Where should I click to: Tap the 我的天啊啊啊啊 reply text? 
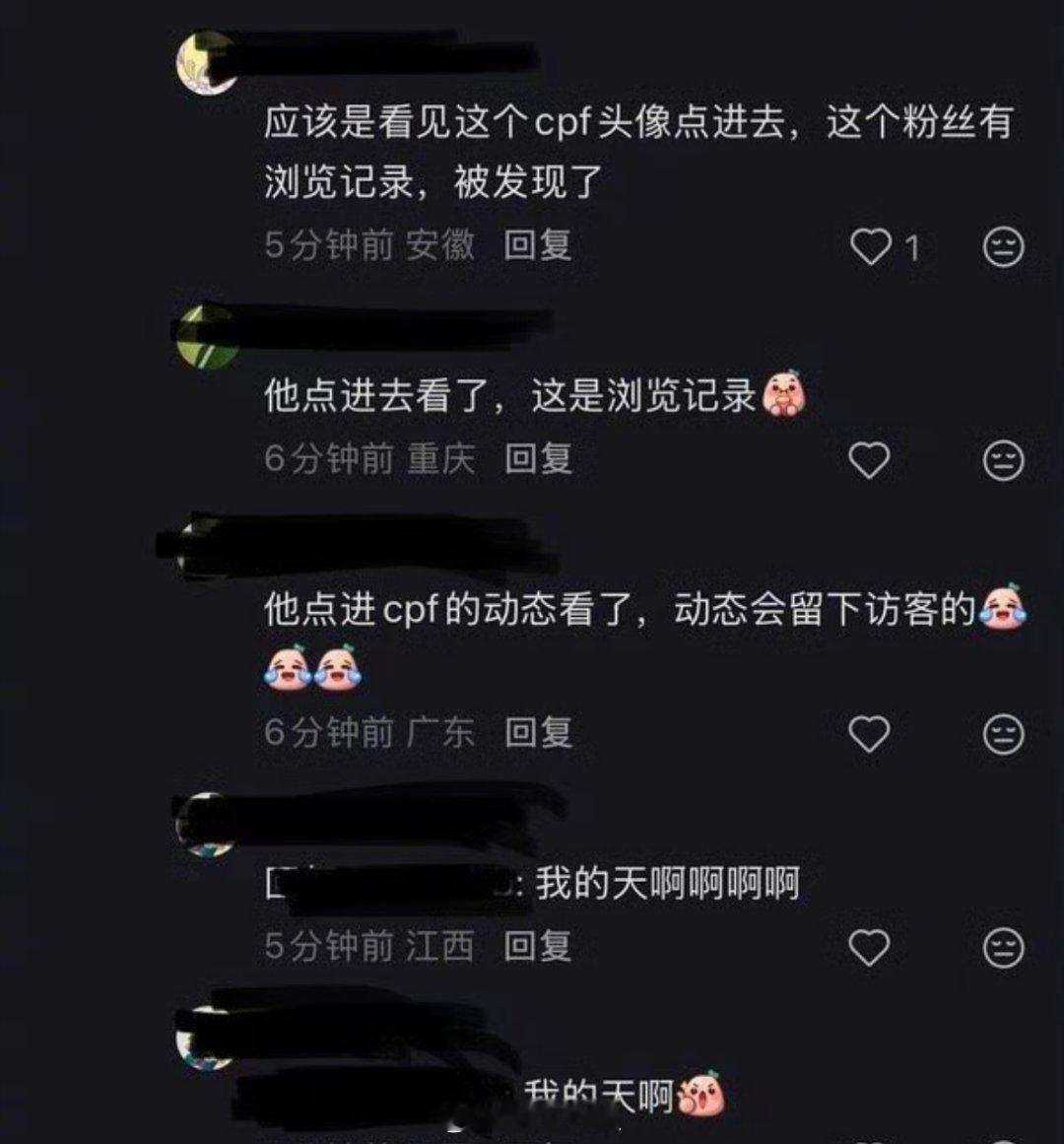click(668, 884)
